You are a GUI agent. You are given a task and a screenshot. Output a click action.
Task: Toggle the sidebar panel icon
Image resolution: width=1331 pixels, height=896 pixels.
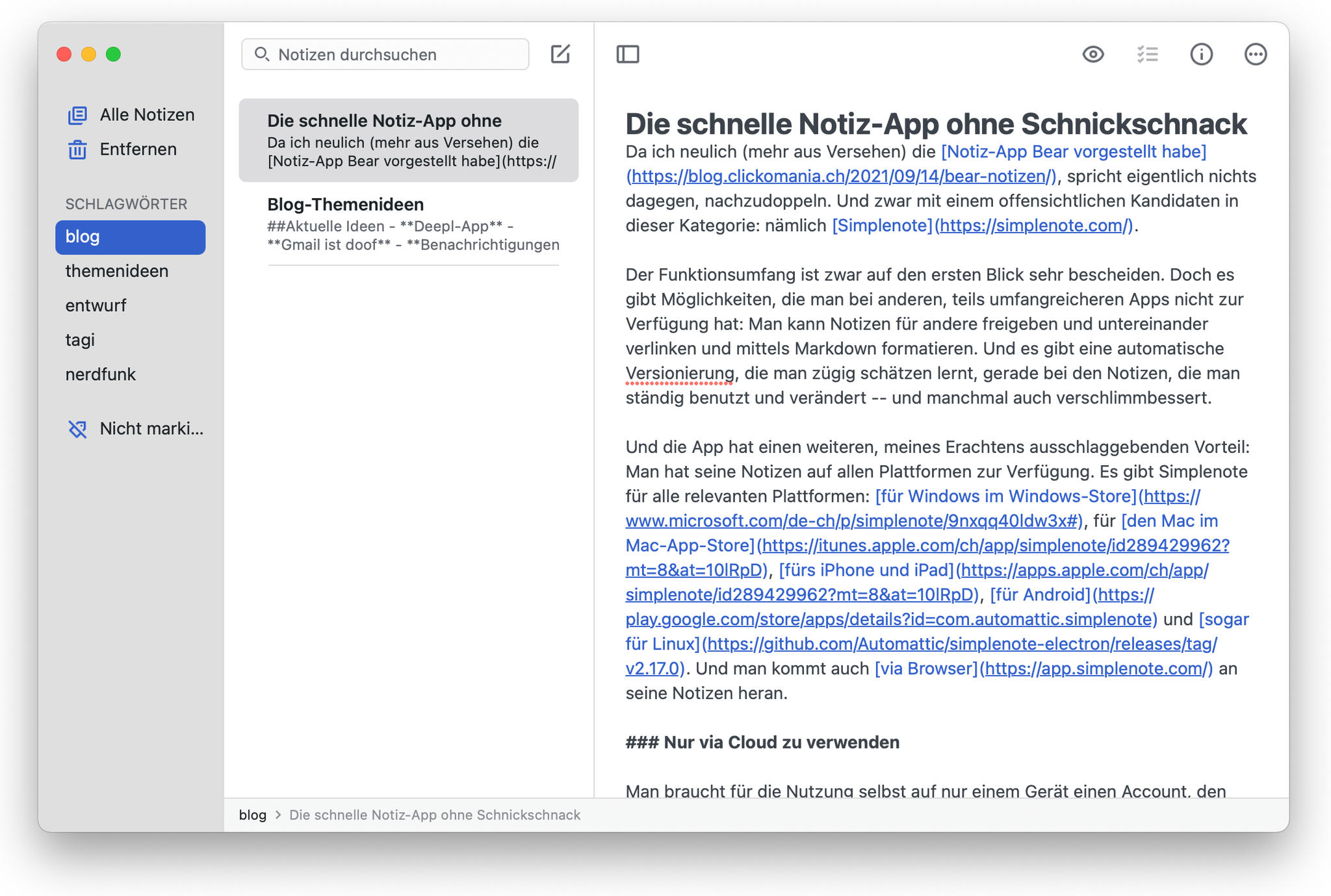point(628,54)
